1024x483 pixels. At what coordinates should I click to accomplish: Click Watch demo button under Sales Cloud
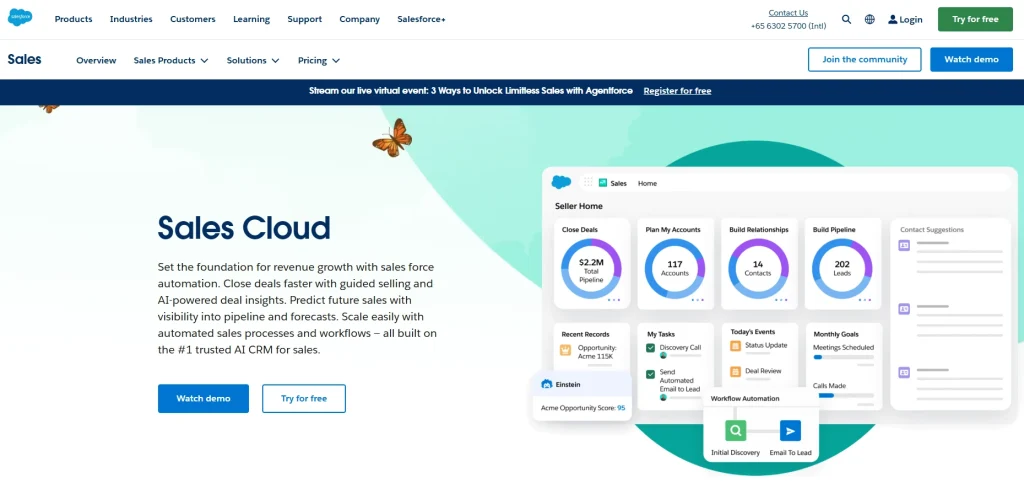point(203,398)
